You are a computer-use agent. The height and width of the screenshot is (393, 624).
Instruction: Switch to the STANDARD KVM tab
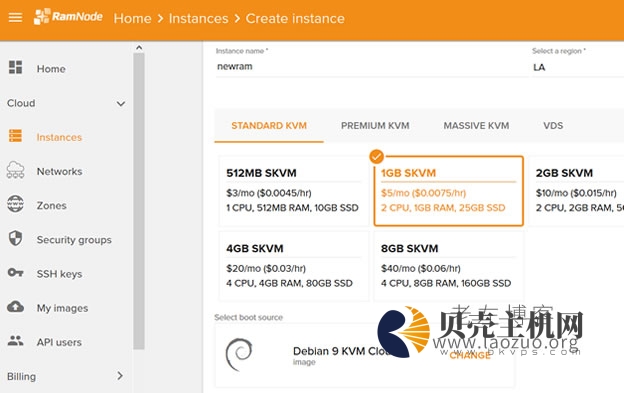[x=269, y=126]
